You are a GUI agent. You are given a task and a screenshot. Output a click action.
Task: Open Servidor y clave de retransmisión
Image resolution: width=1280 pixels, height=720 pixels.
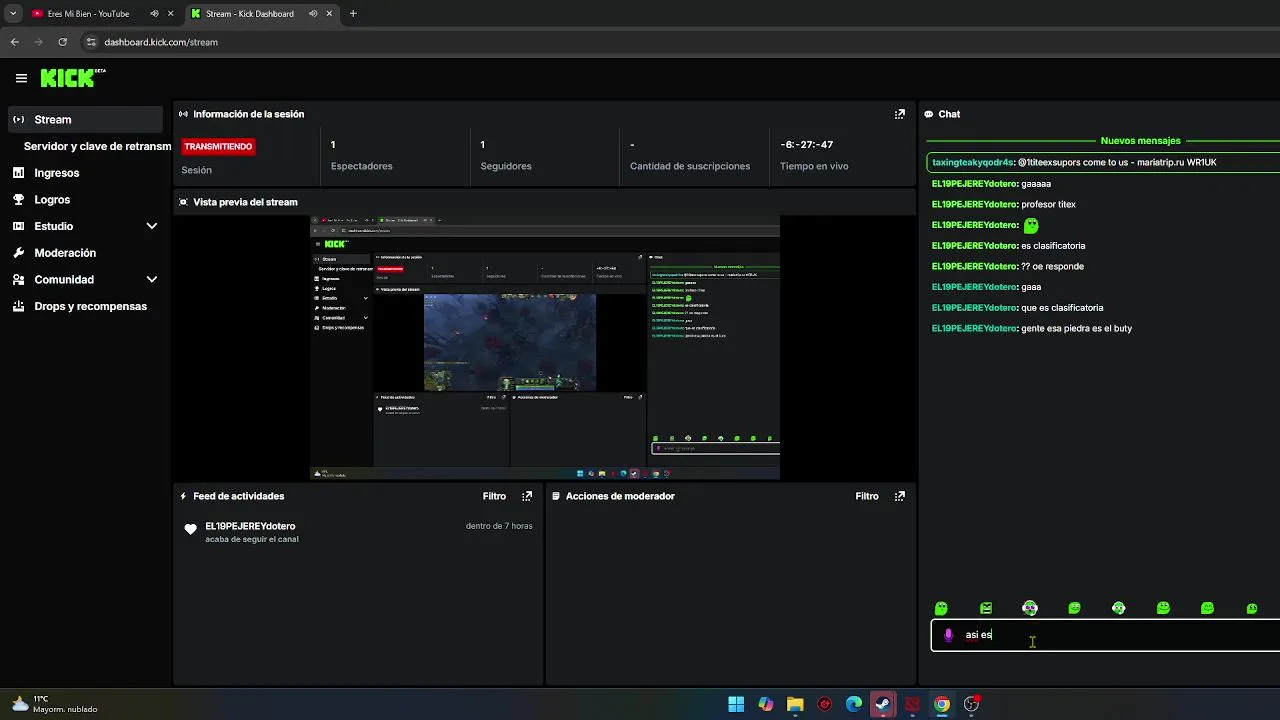coord(97,146)
